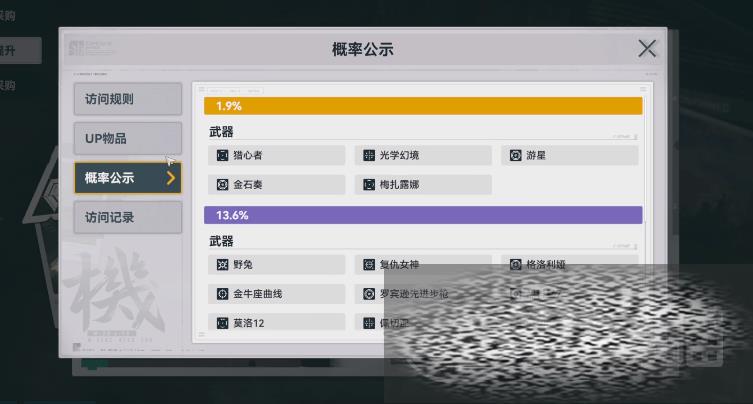Click the 武器 heading under 13.6%
The height and width of the screenshot is (404, 753).
point(221,241)
